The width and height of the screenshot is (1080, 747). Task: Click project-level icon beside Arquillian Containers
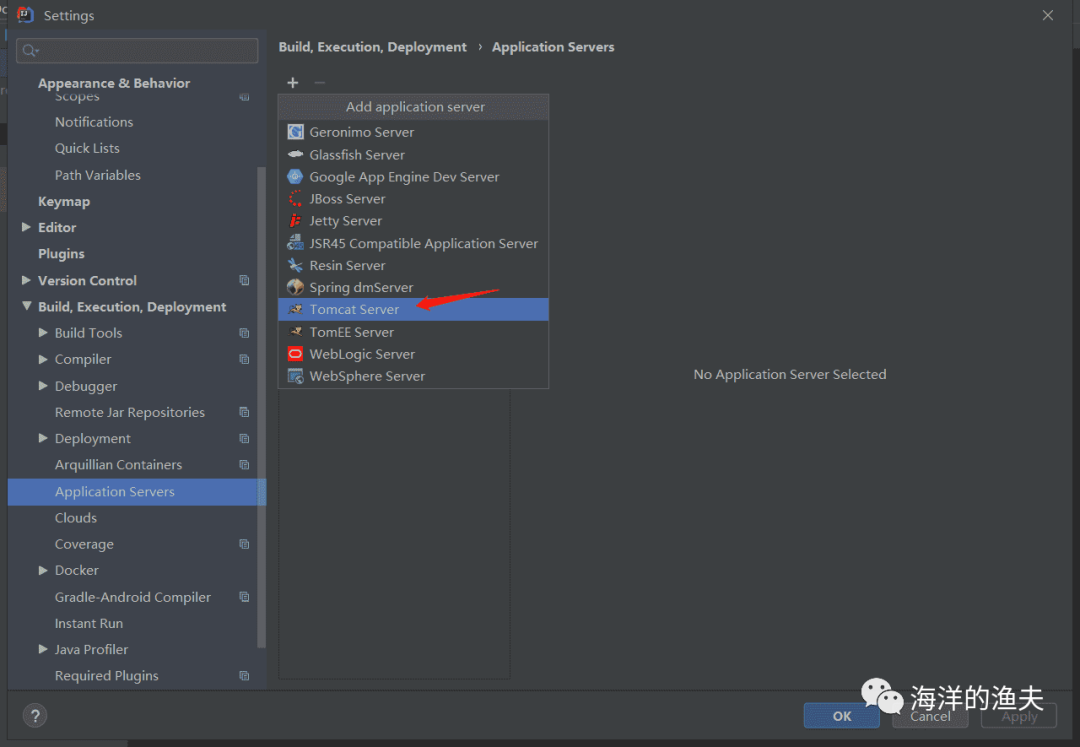pyautogui.click(x=244, y=465)
